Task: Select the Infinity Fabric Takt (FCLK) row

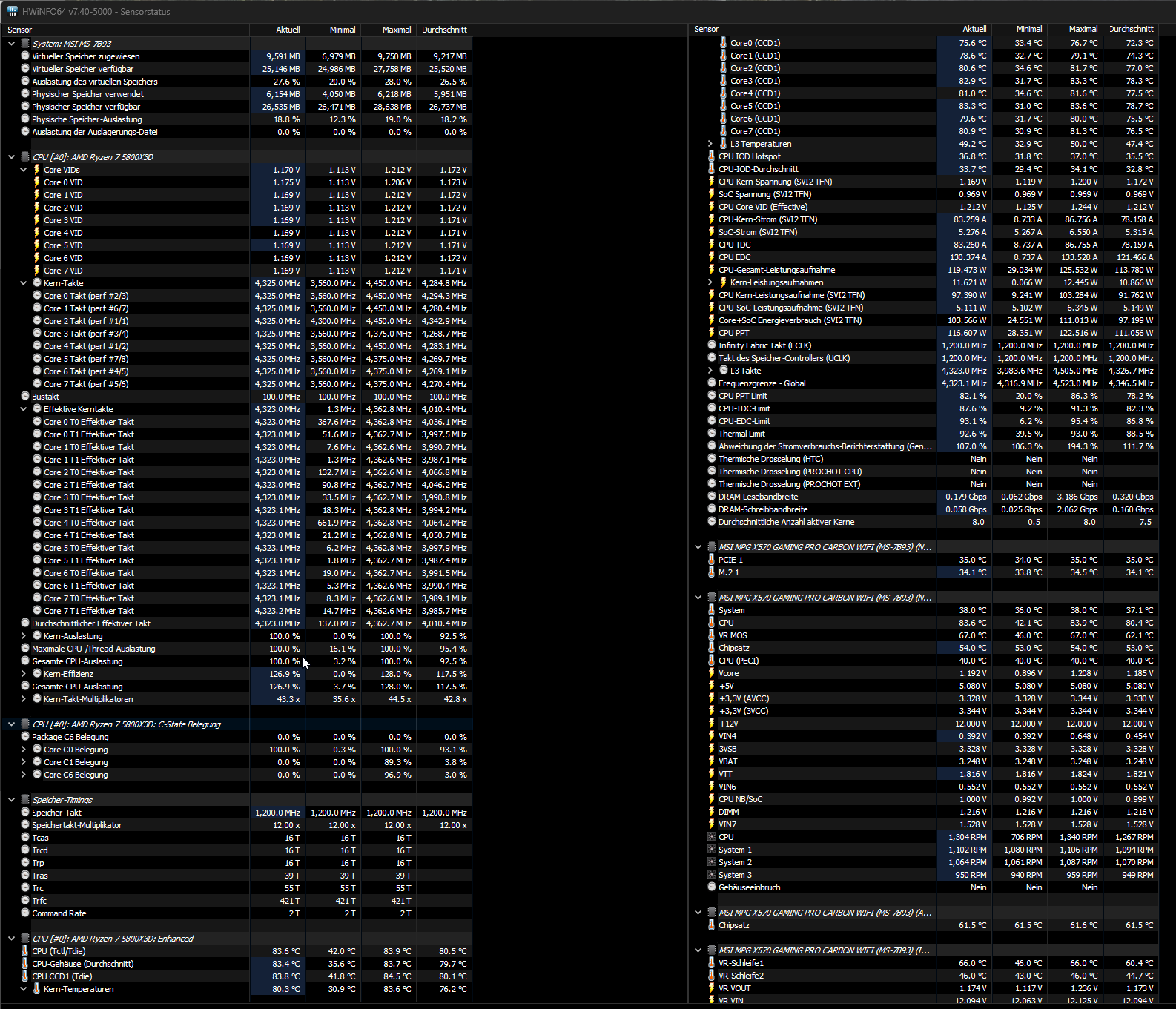Action: 924,345
